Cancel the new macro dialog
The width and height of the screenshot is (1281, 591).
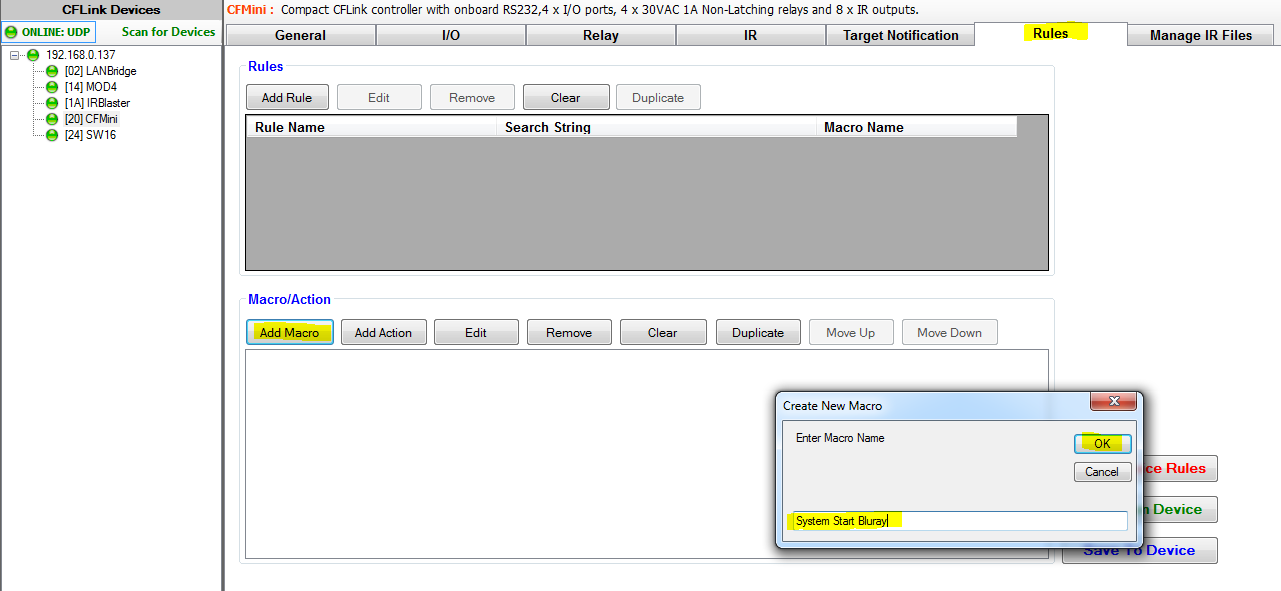1102,472
